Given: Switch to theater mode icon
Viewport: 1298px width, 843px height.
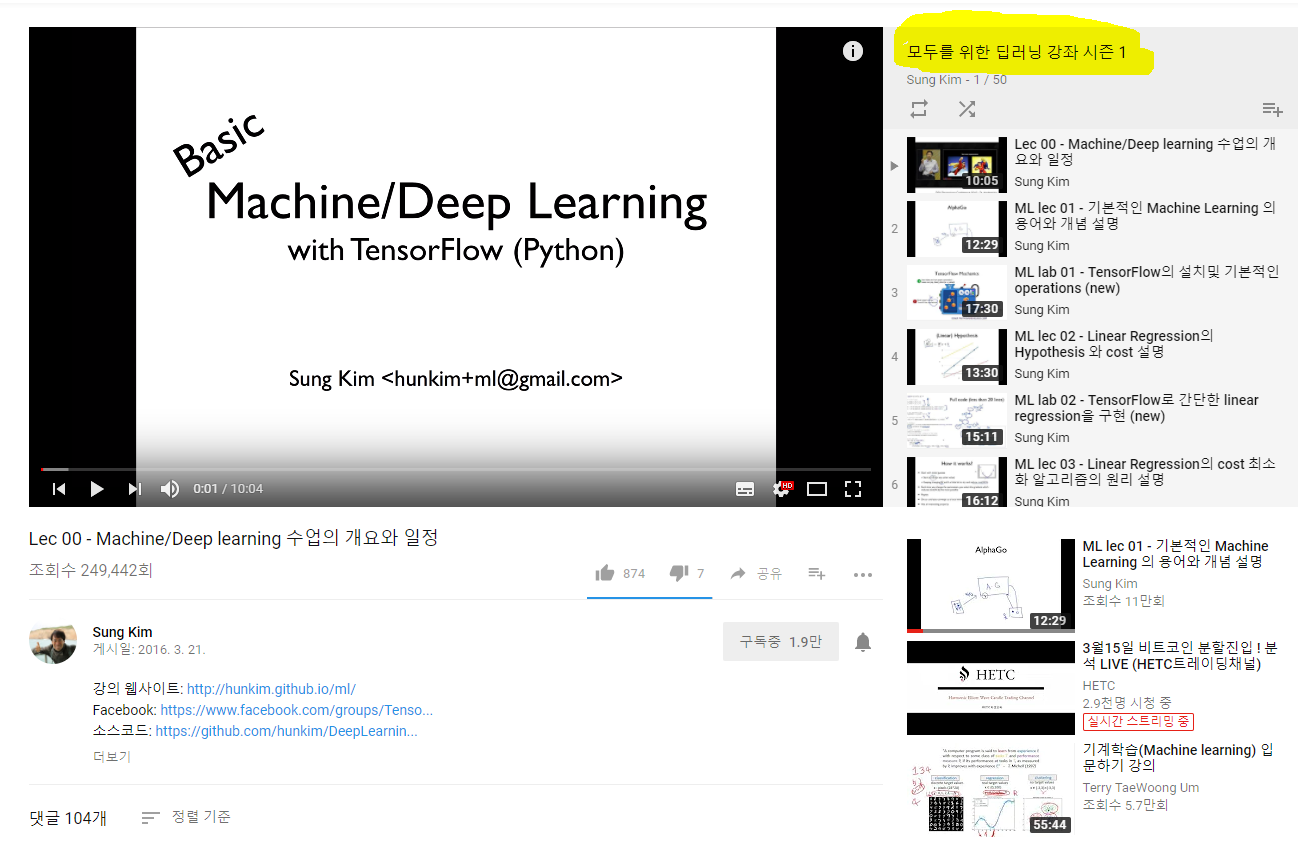Looking at the screenshot, I should click(x=817, y=489).
